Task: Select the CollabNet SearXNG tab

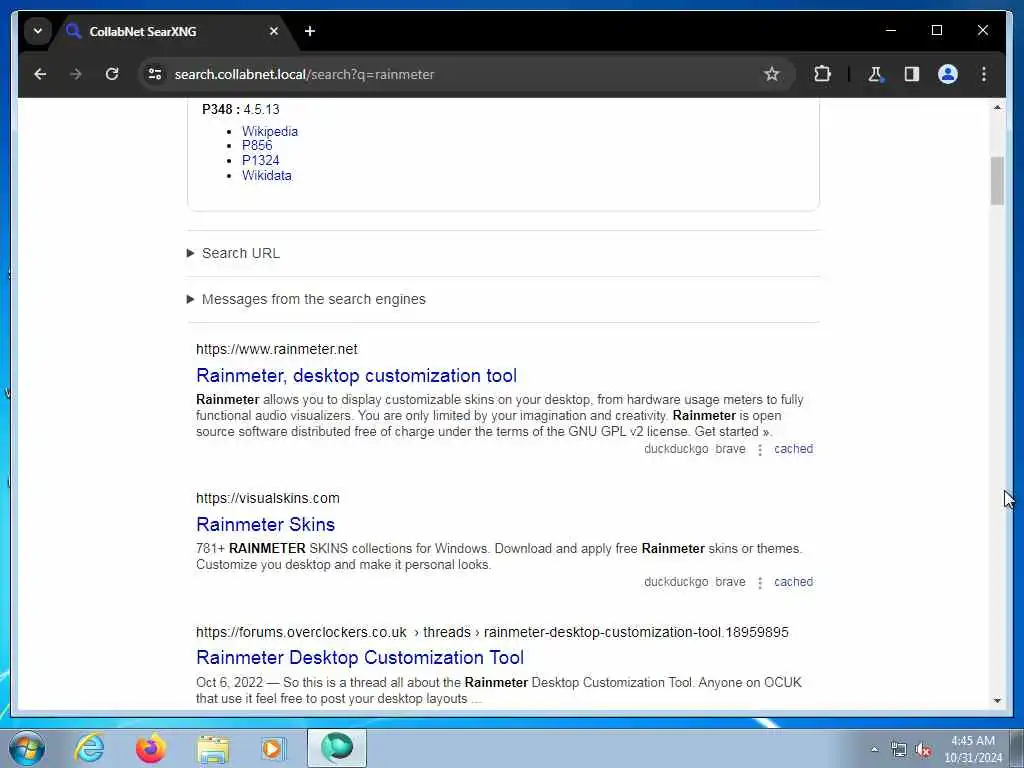Action: [x=173, y=31]
